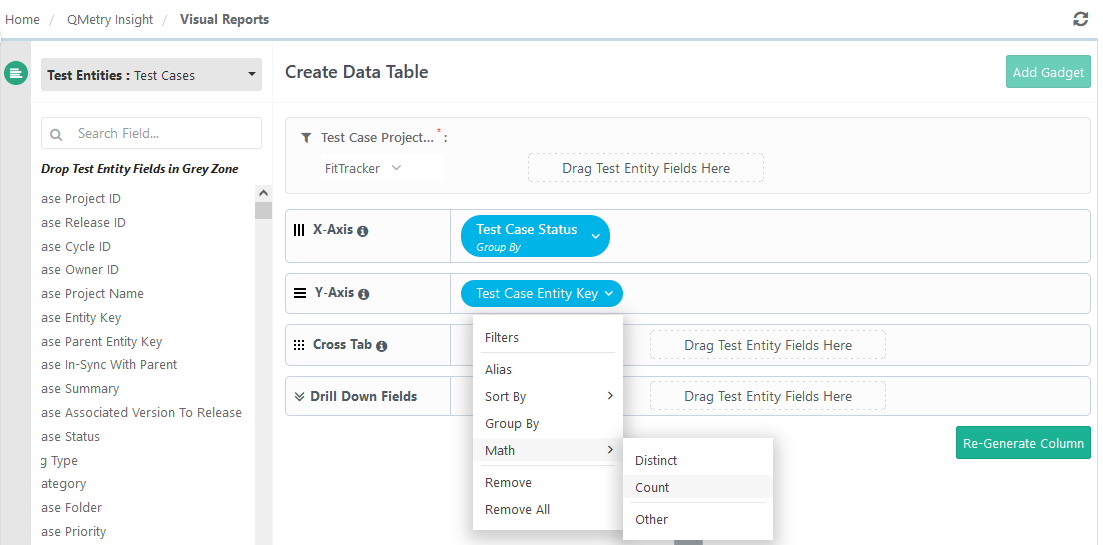Open QMetry Insight breadcrumb link
The height and width of the screenshot is (545, 1103).
[110, 20]
